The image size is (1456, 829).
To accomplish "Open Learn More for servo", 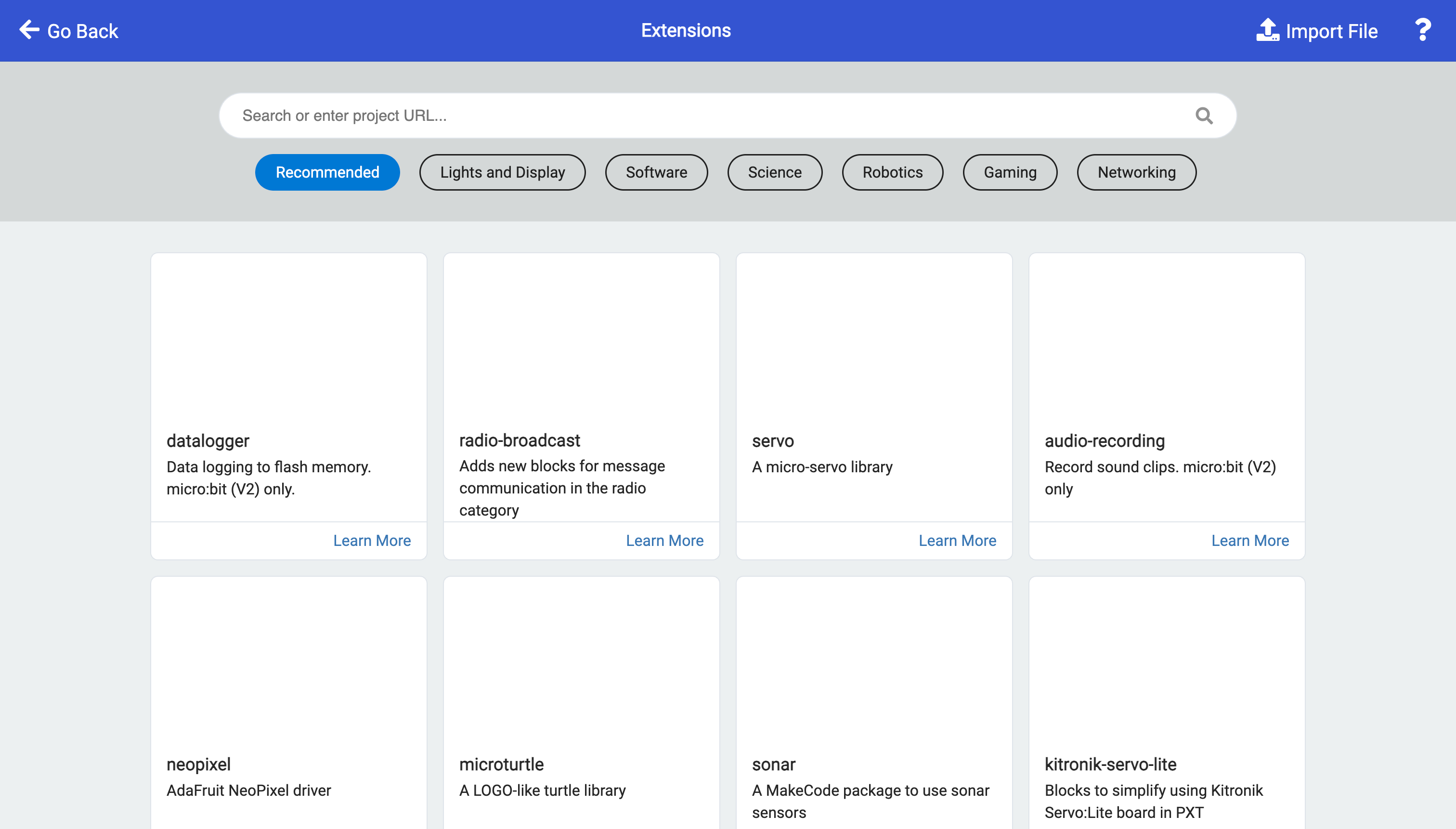I will (957, 540).
